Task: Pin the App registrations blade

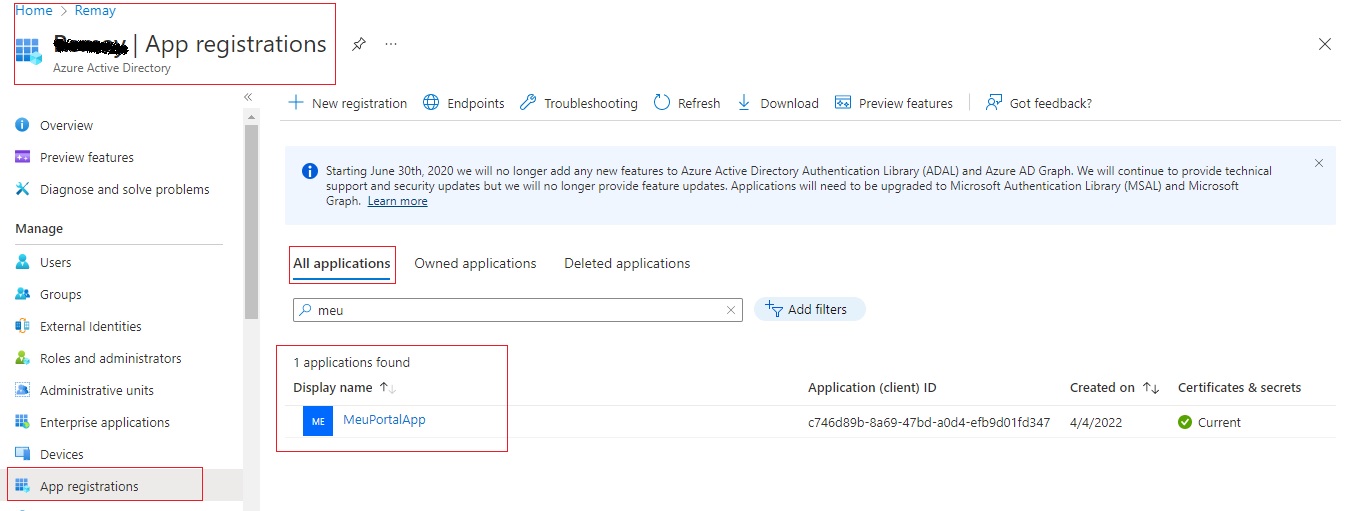Action: (359, 44)
